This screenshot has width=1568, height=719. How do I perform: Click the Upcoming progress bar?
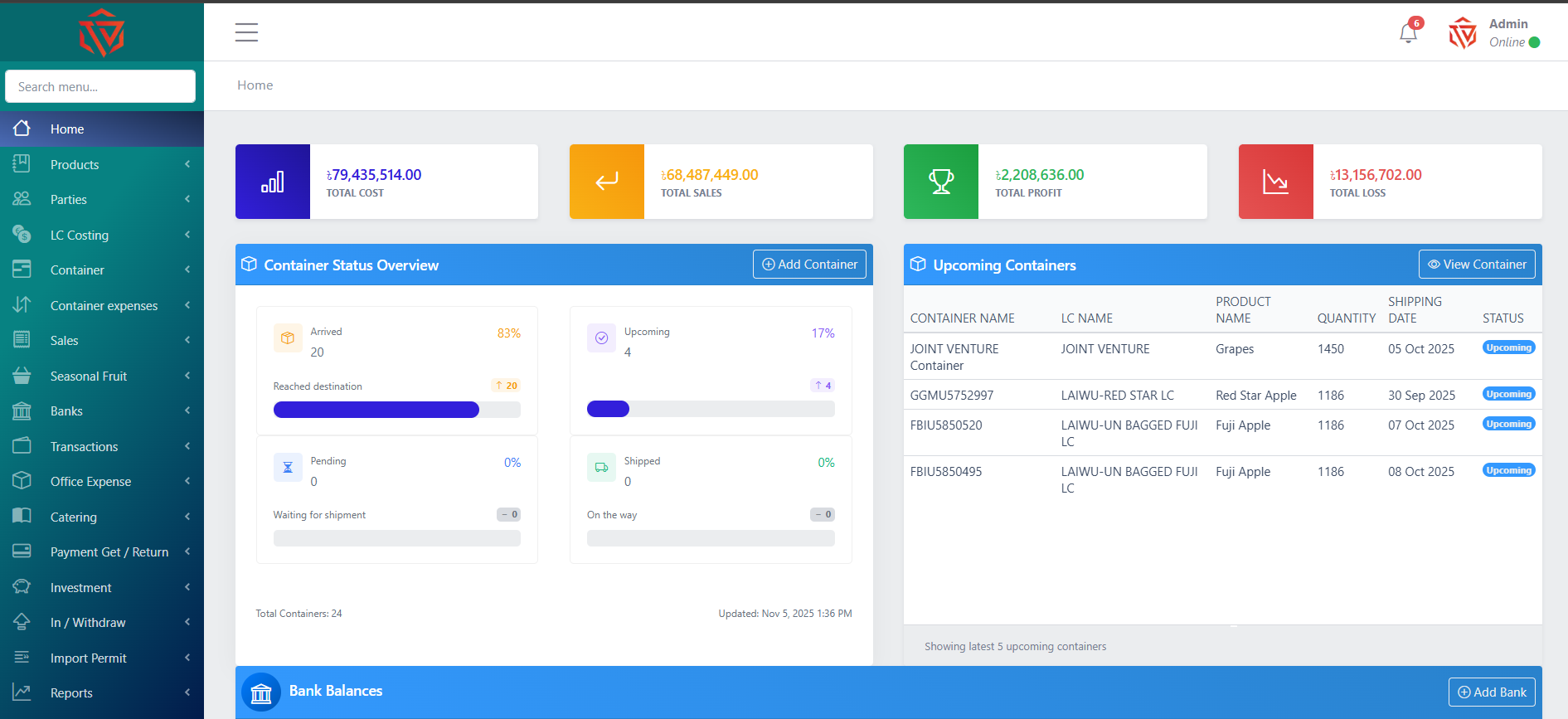coord(711,409)
